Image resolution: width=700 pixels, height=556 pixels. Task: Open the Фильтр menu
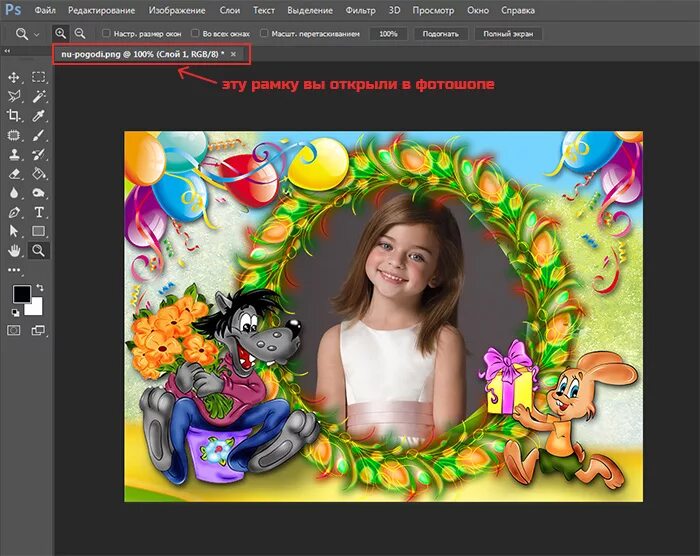point(360,10)
